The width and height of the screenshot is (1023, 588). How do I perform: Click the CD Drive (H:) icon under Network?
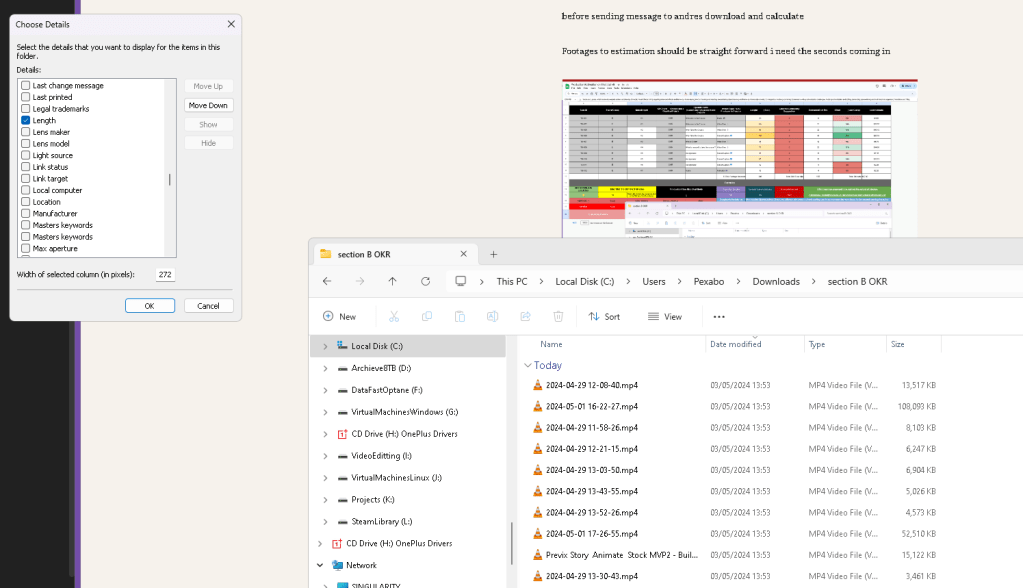point(337,543)
